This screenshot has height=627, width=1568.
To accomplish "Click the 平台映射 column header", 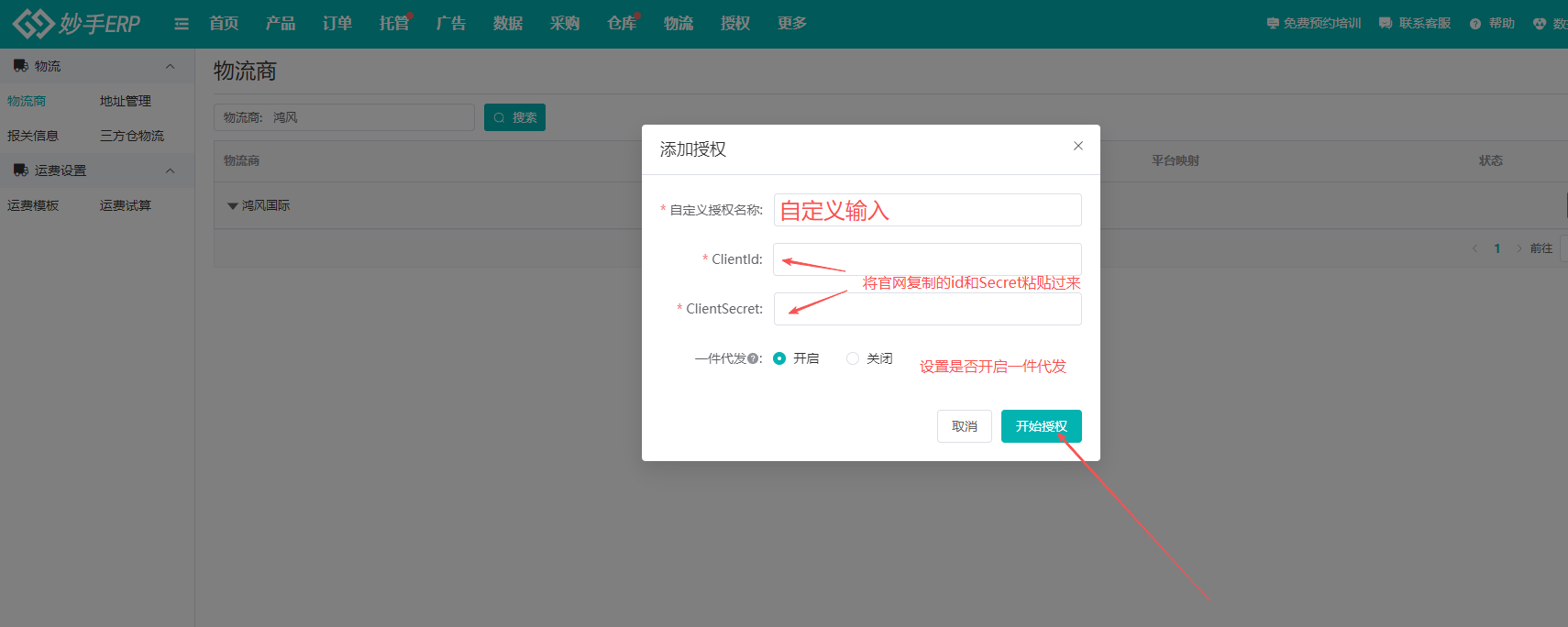I will pos(1176,160).
